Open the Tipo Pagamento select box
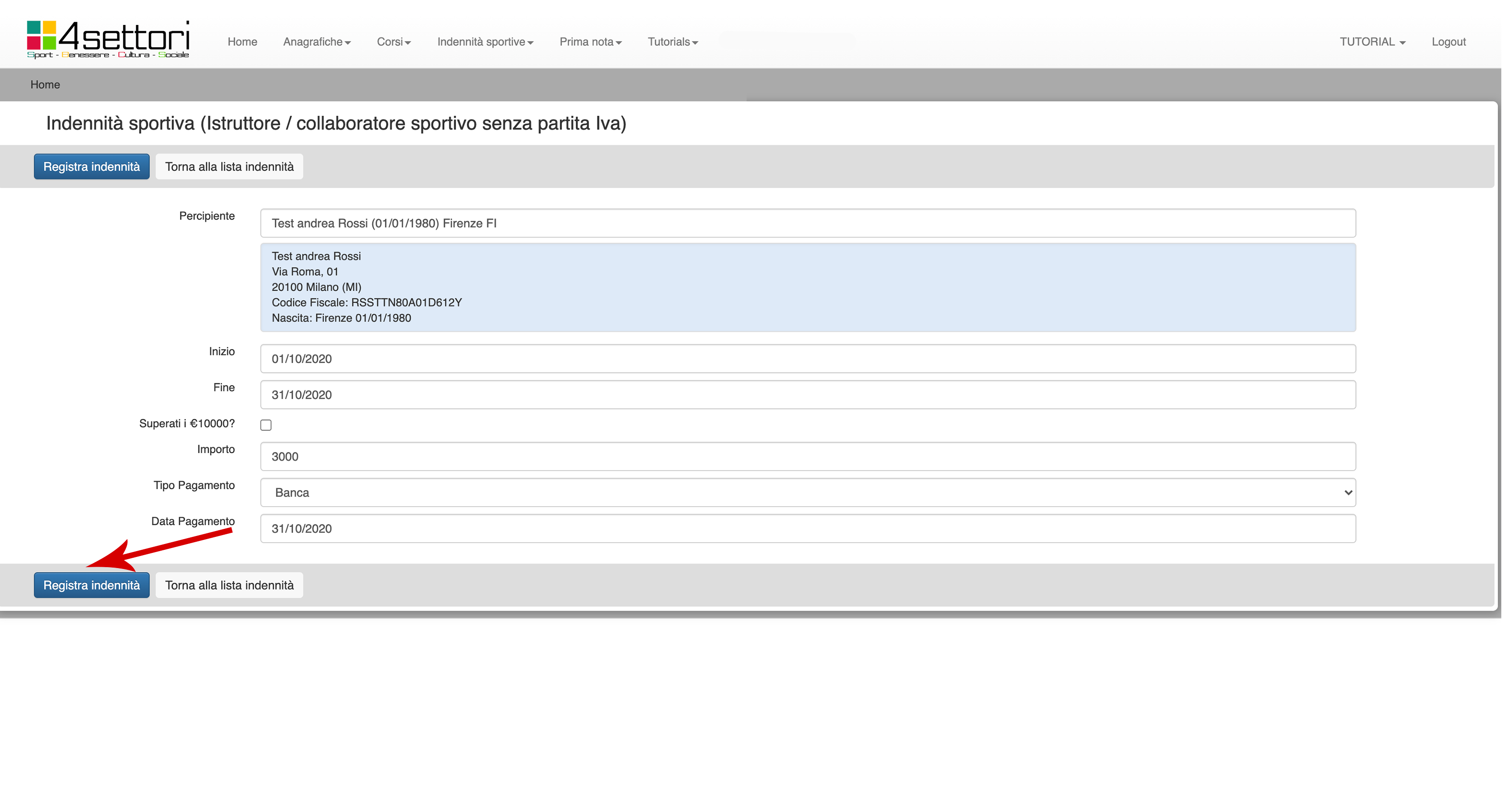 coord(808,493)
